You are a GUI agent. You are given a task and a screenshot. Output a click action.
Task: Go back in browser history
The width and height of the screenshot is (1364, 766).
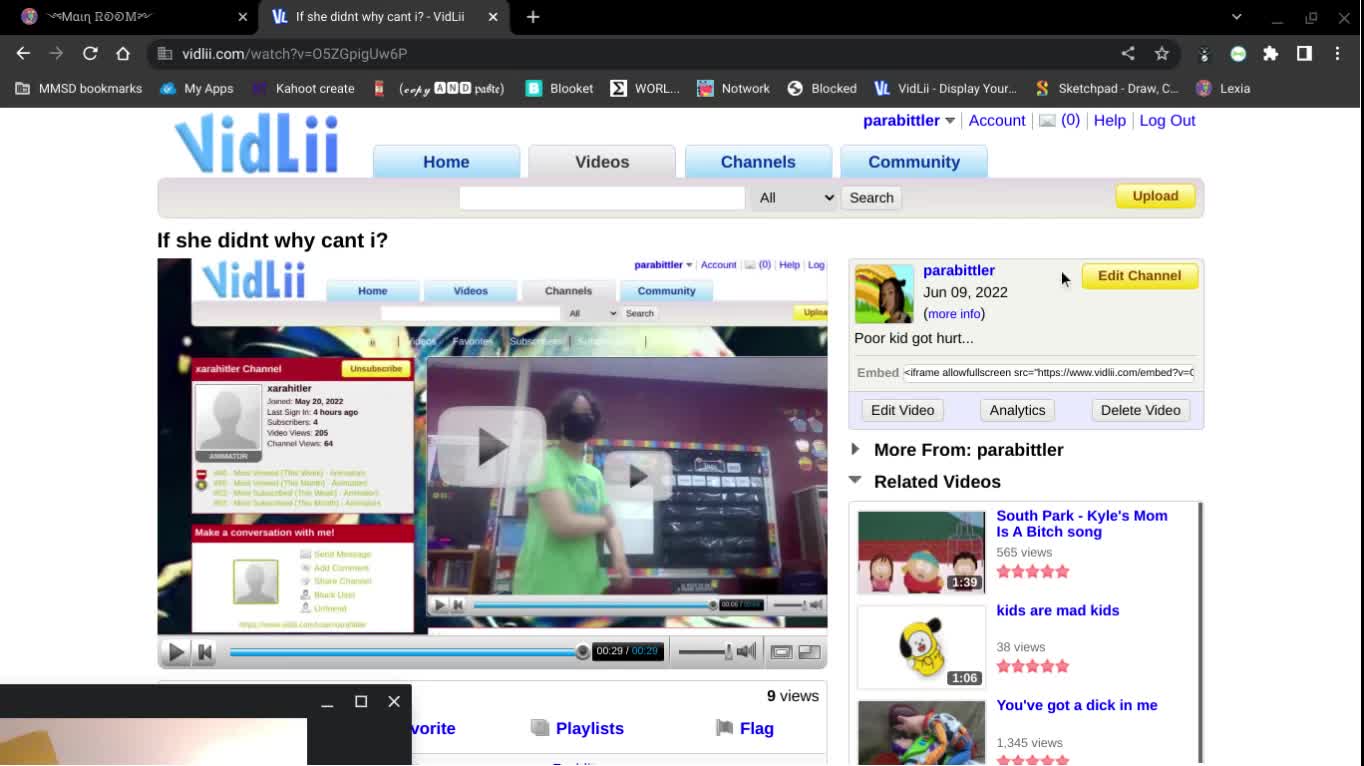pyautogui.click(x=23, y=54)
